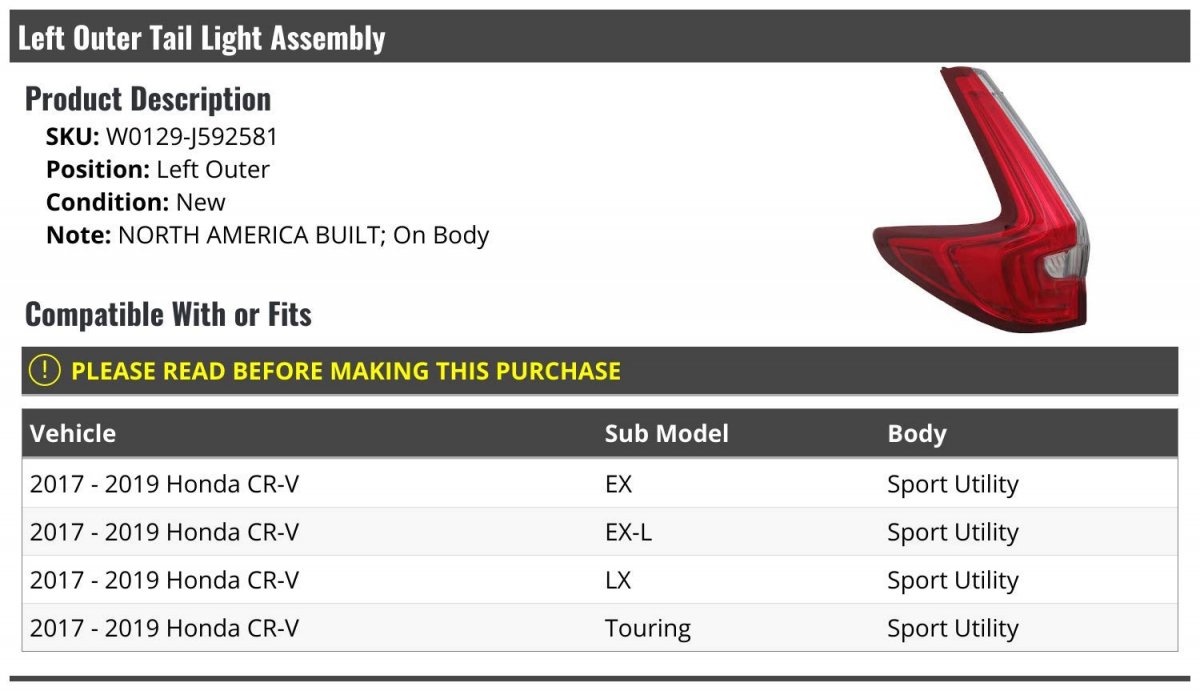Click the Vehicle column header

(73, 433)
